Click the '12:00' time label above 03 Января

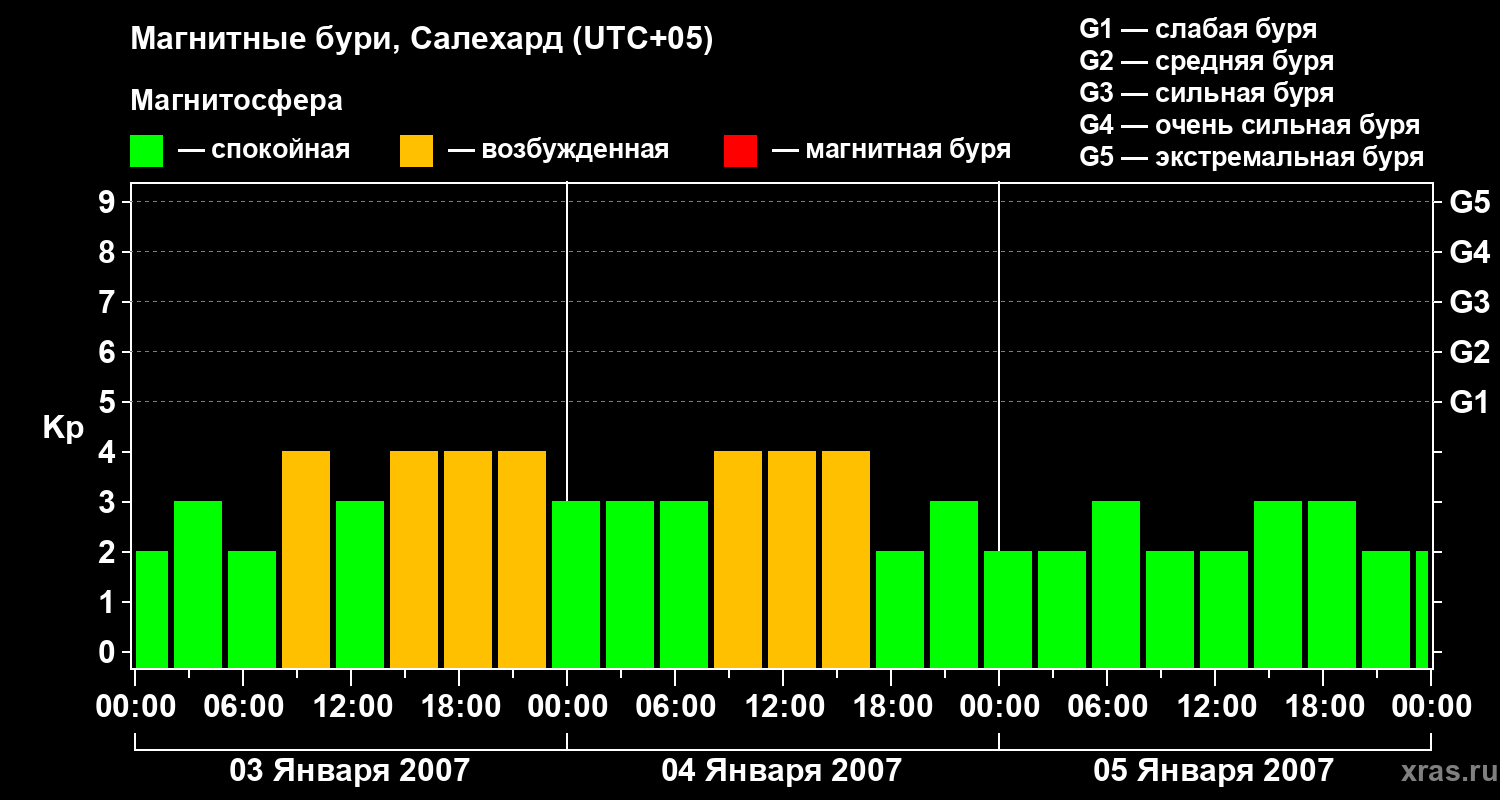[351, 707]
